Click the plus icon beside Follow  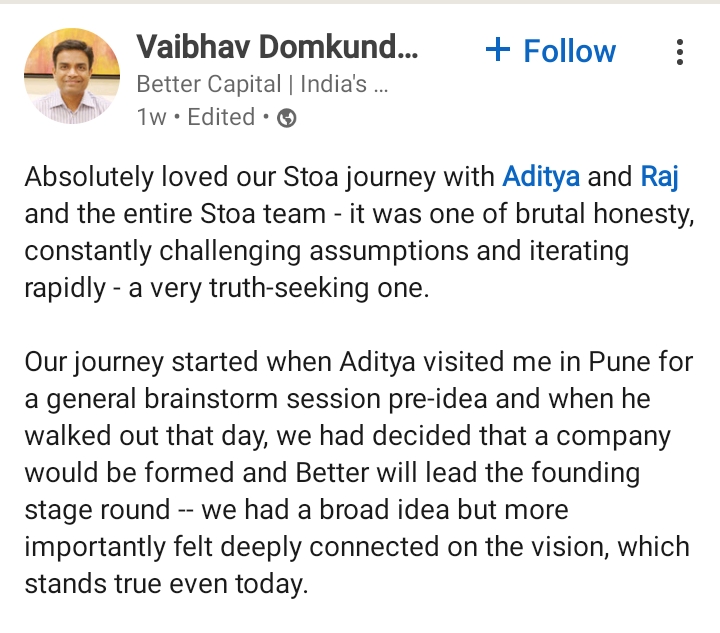click(497, 50)
